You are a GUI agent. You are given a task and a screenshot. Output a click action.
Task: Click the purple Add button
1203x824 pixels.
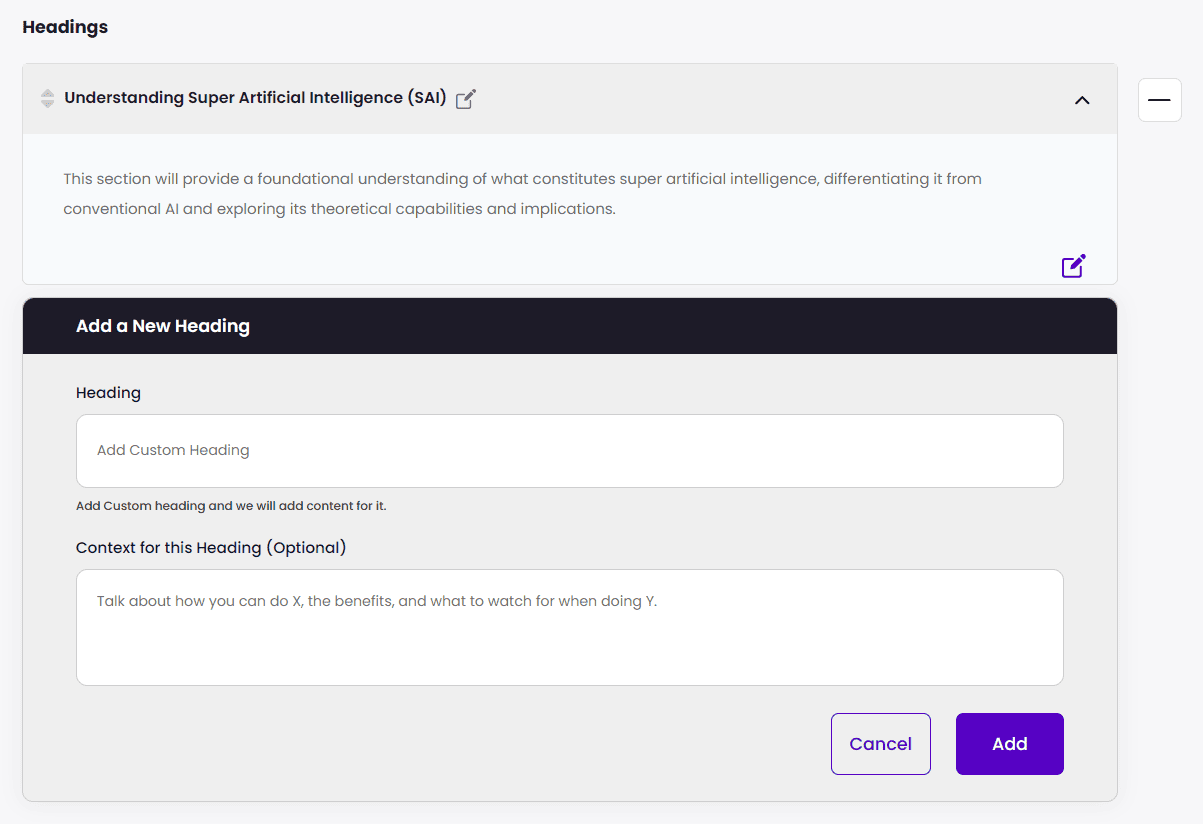tap(1010, 744)
